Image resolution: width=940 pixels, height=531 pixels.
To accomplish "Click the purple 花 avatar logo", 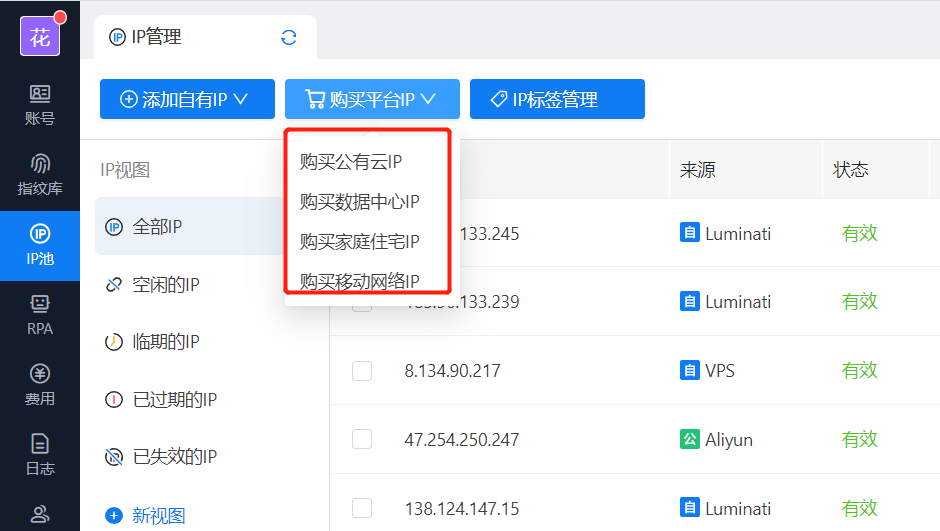I will 40,37.
